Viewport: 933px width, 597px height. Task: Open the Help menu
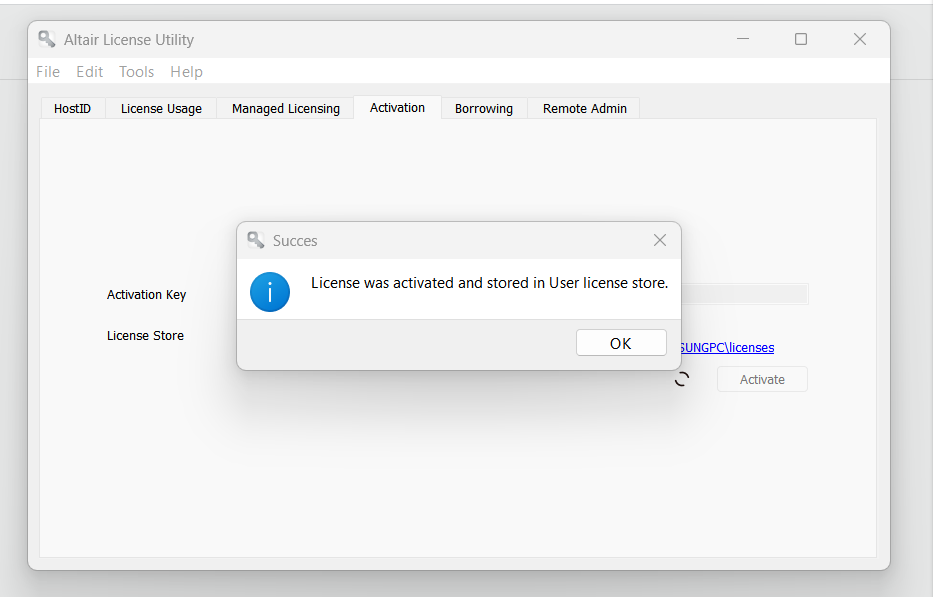pos(186,72)
